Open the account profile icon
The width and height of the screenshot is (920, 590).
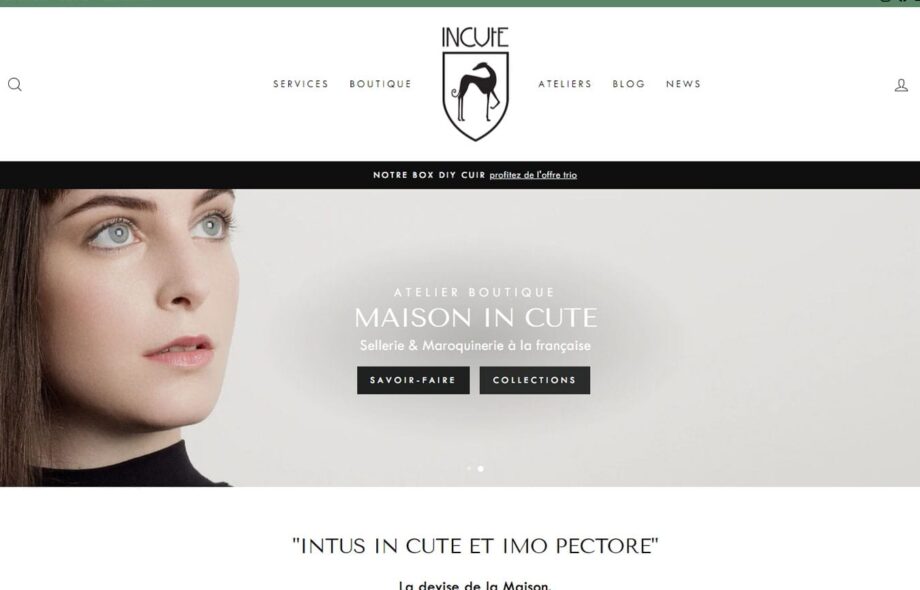tap(901, 85)
